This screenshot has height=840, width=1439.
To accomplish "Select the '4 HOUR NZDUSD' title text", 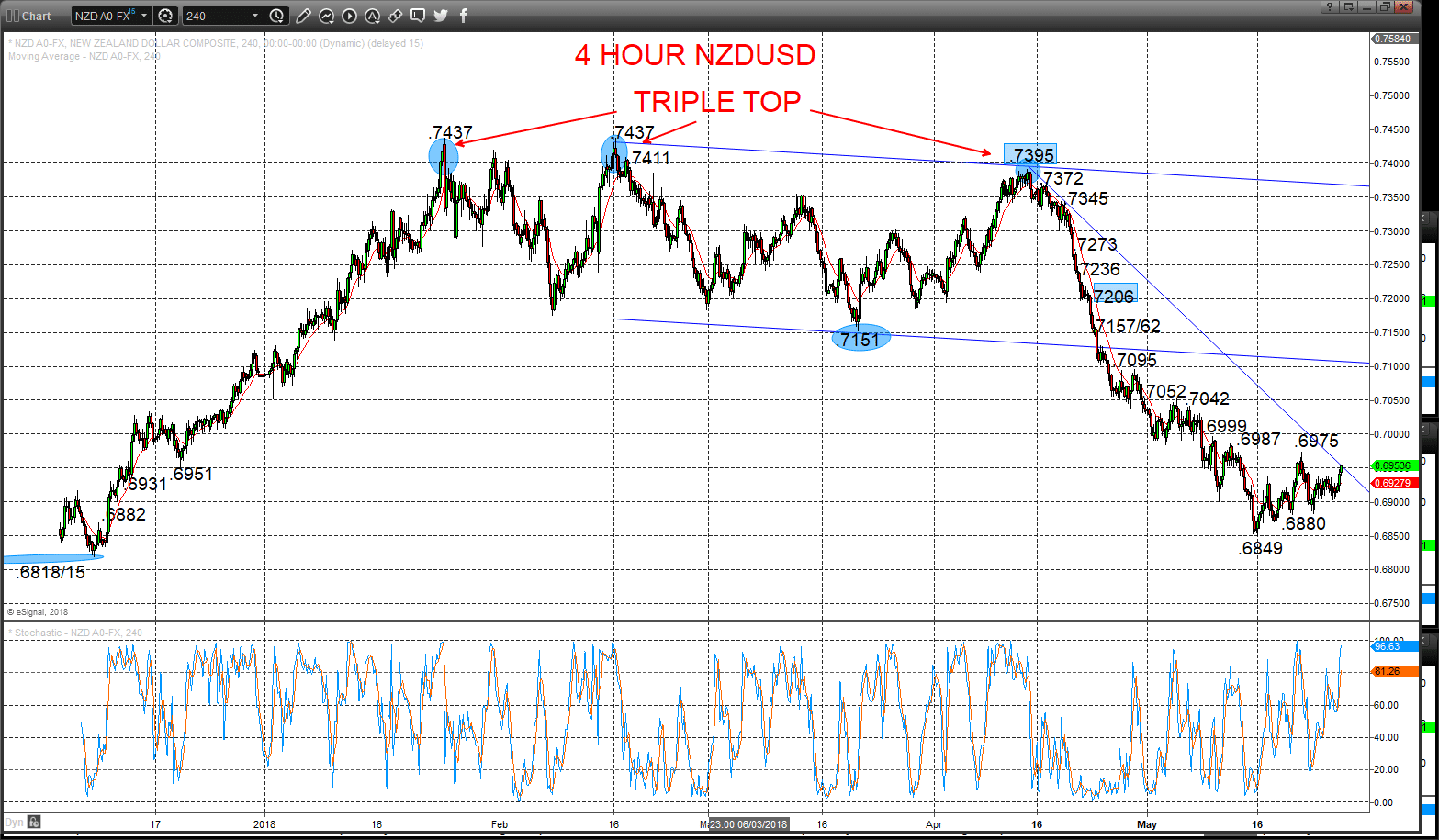I will coord(695,55).
